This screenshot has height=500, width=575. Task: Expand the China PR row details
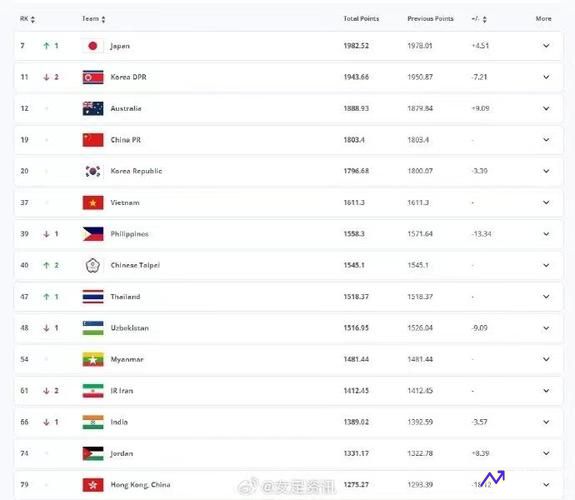(546, 140)
